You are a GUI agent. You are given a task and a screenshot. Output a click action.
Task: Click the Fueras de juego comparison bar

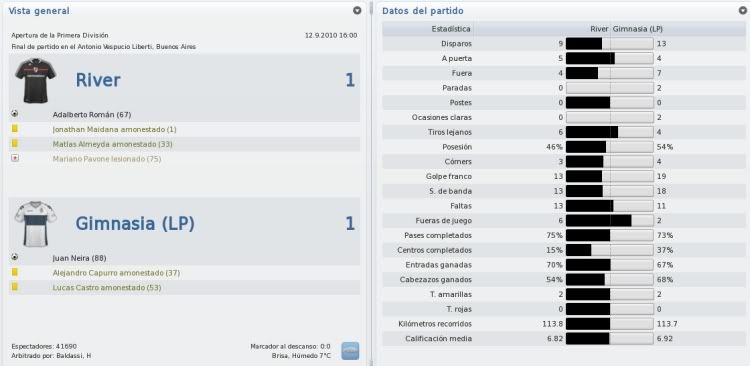point(610,221)
